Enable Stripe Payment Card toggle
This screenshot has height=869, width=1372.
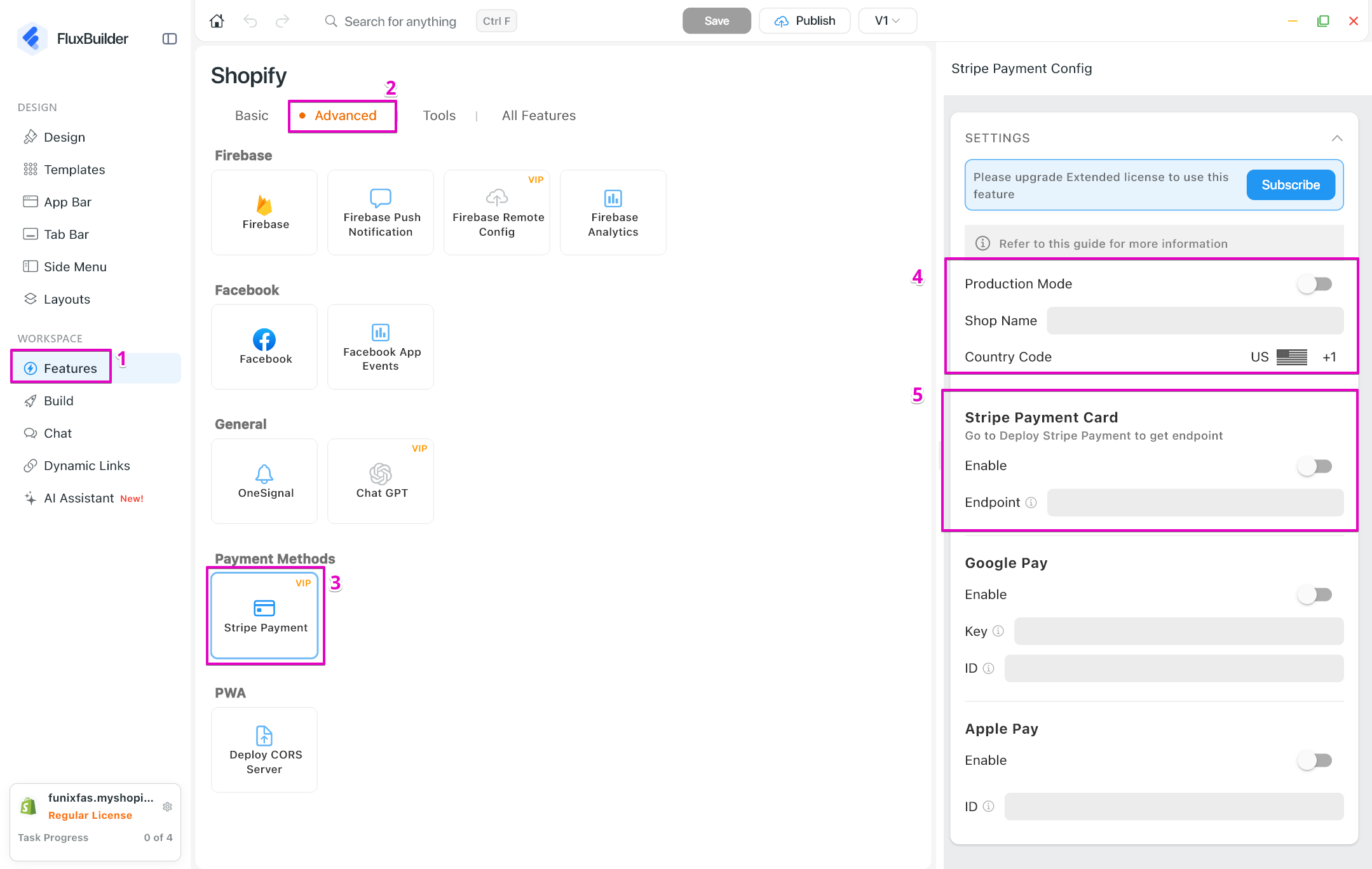point(1315,466)
